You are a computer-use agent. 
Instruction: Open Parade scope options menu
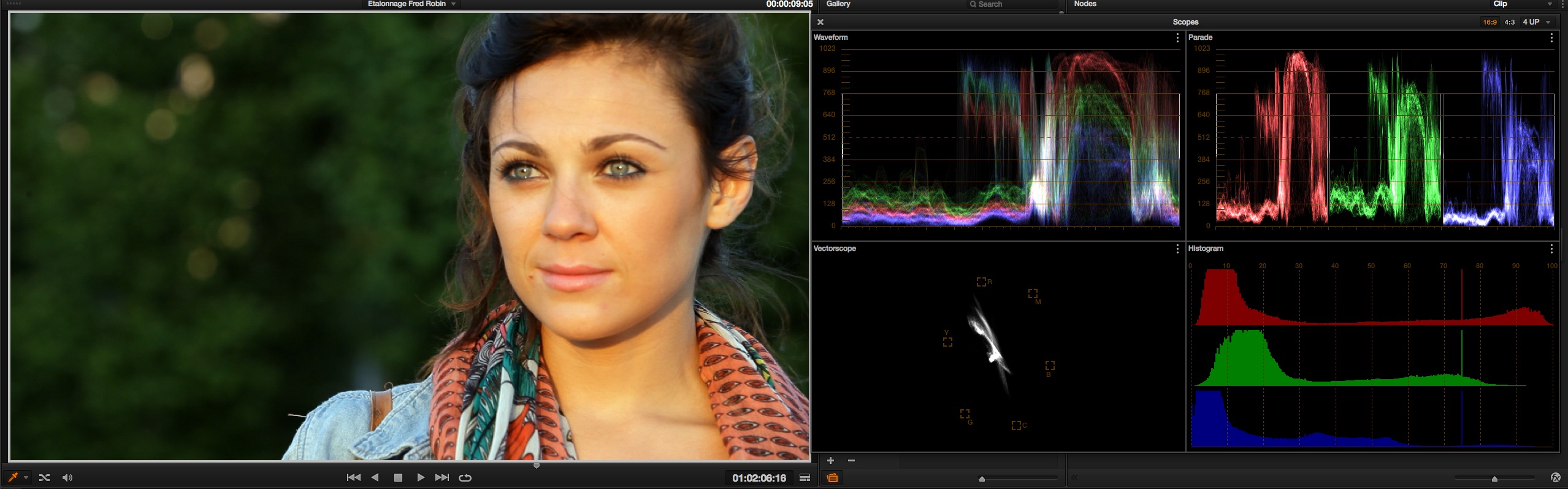tap(1551, 37)
